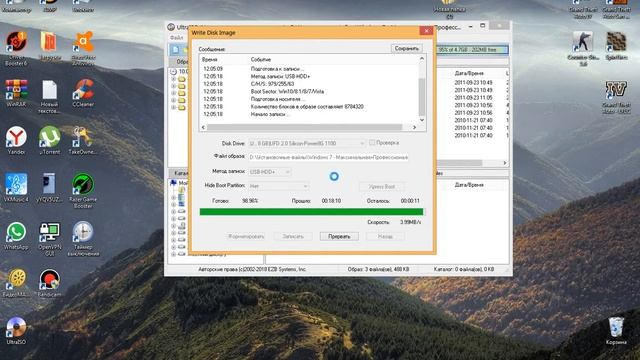Screen dimensions: 640x360
Task: Click the Прервать abort button
Action: (339, 236)
